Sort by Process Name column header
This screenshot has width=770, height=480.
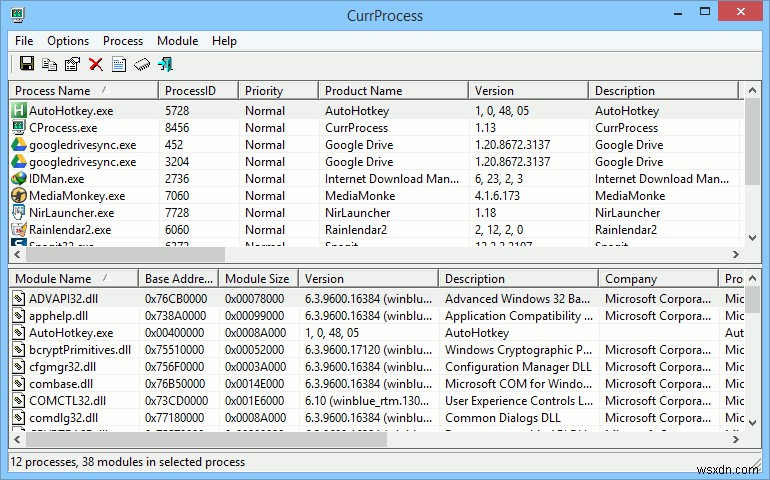tap(84, 91)
